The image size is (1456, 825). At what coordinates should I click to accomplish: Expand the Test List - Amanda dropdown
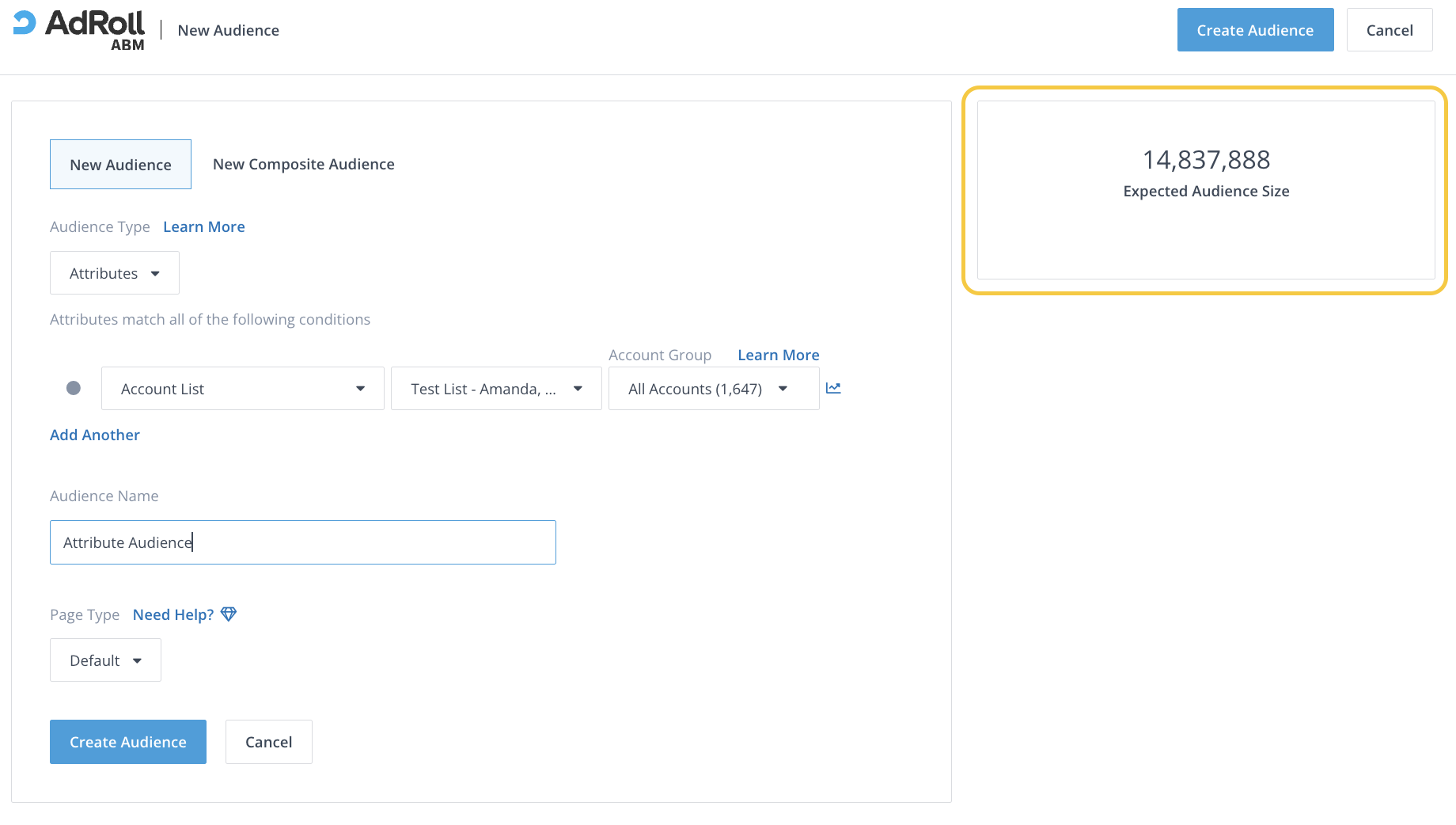point(496,389)
